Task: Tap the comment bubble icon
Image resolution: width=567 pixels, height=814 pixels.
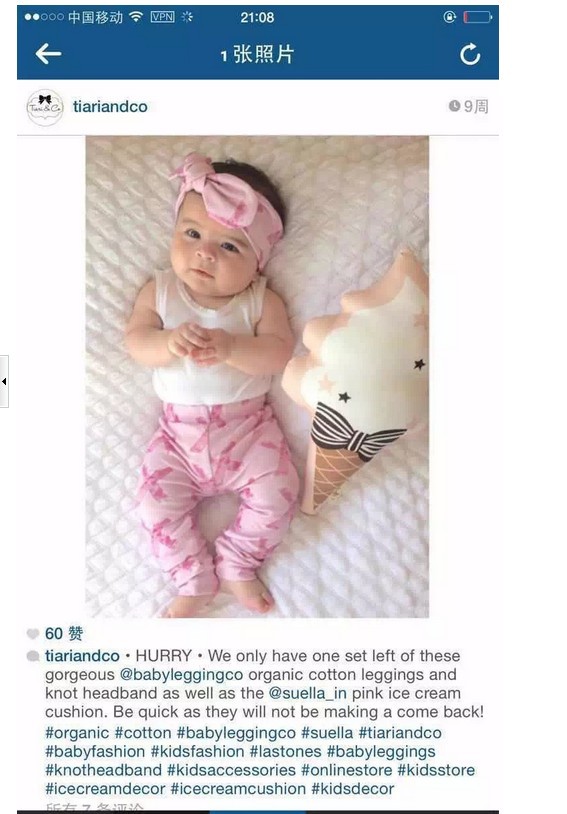Action: pos(33,656)
